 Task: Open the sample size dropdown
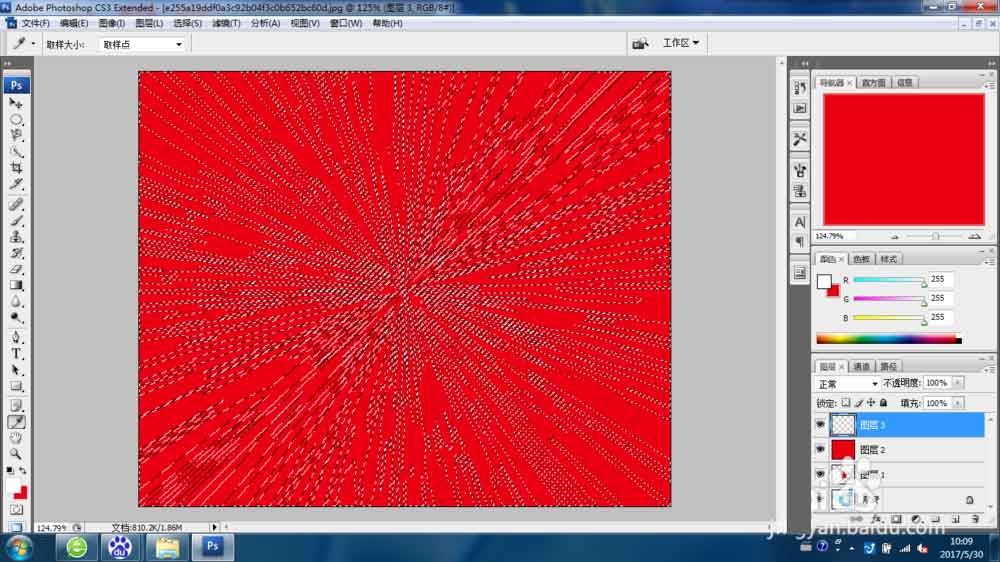click(x=142, y=44)
